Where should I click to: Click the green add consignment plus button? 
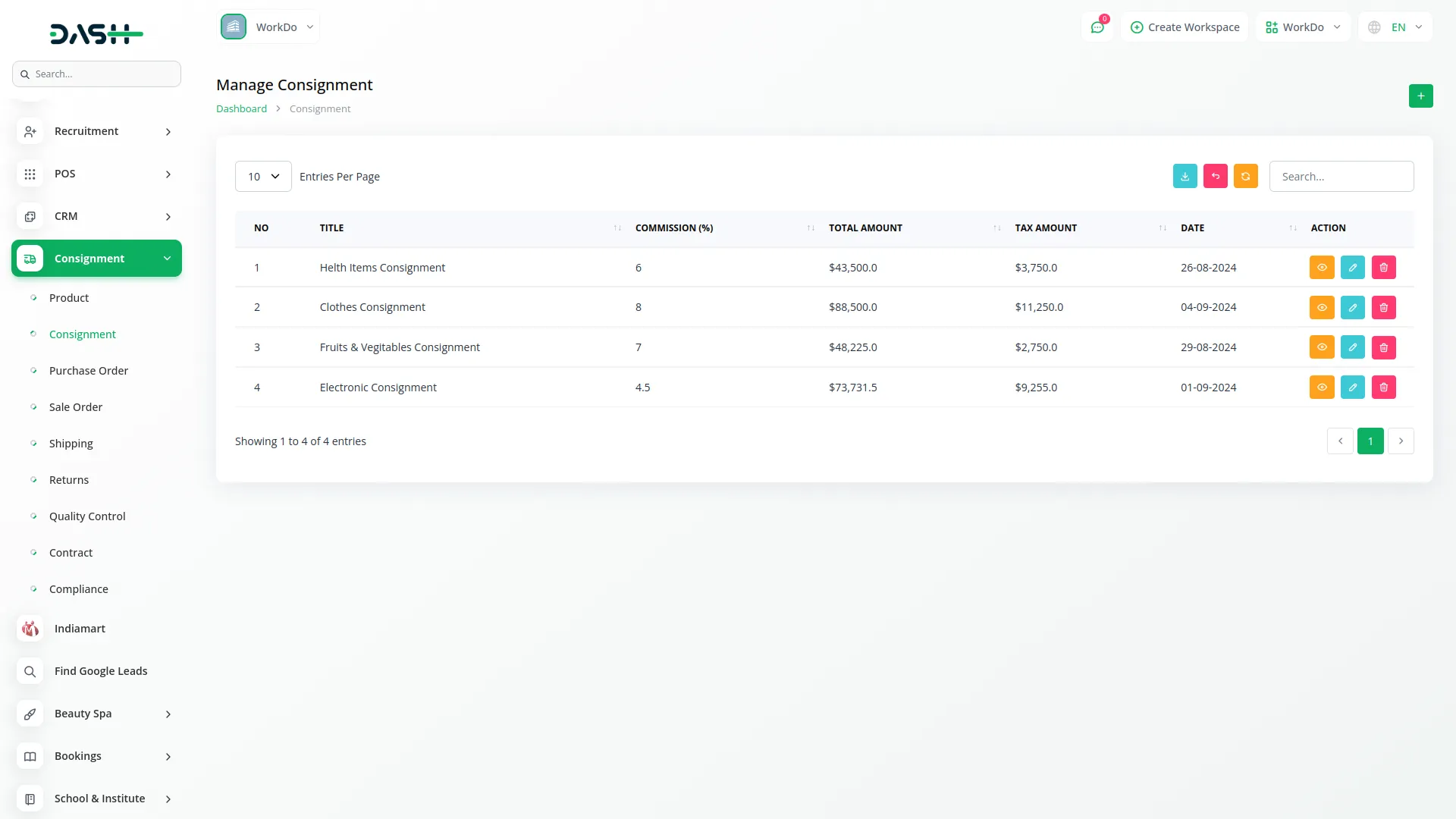1420,96
